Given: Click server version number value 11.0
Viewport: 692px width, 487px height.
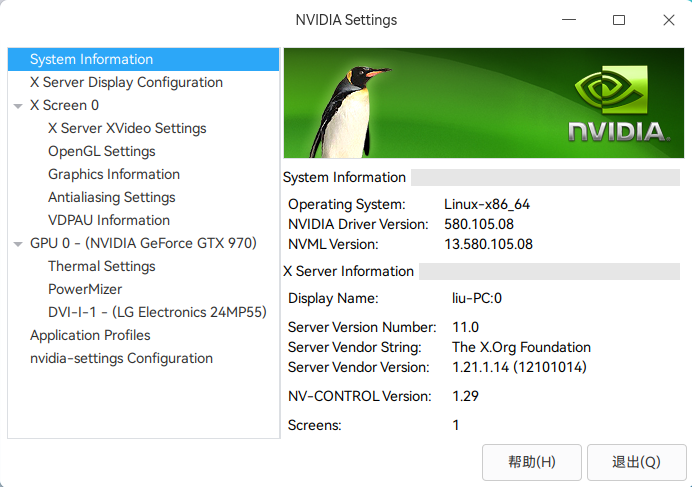Looking at the screenshot, I should pyautogui.click(x=465, y=327).
